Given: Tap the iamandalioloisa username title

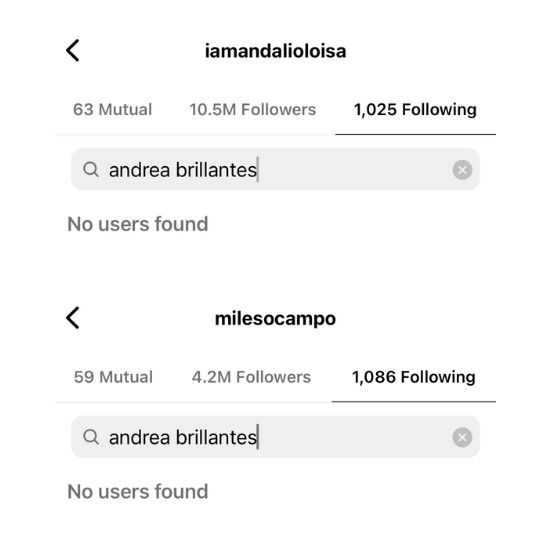Looking at the screenshot, I should (275, 51).
